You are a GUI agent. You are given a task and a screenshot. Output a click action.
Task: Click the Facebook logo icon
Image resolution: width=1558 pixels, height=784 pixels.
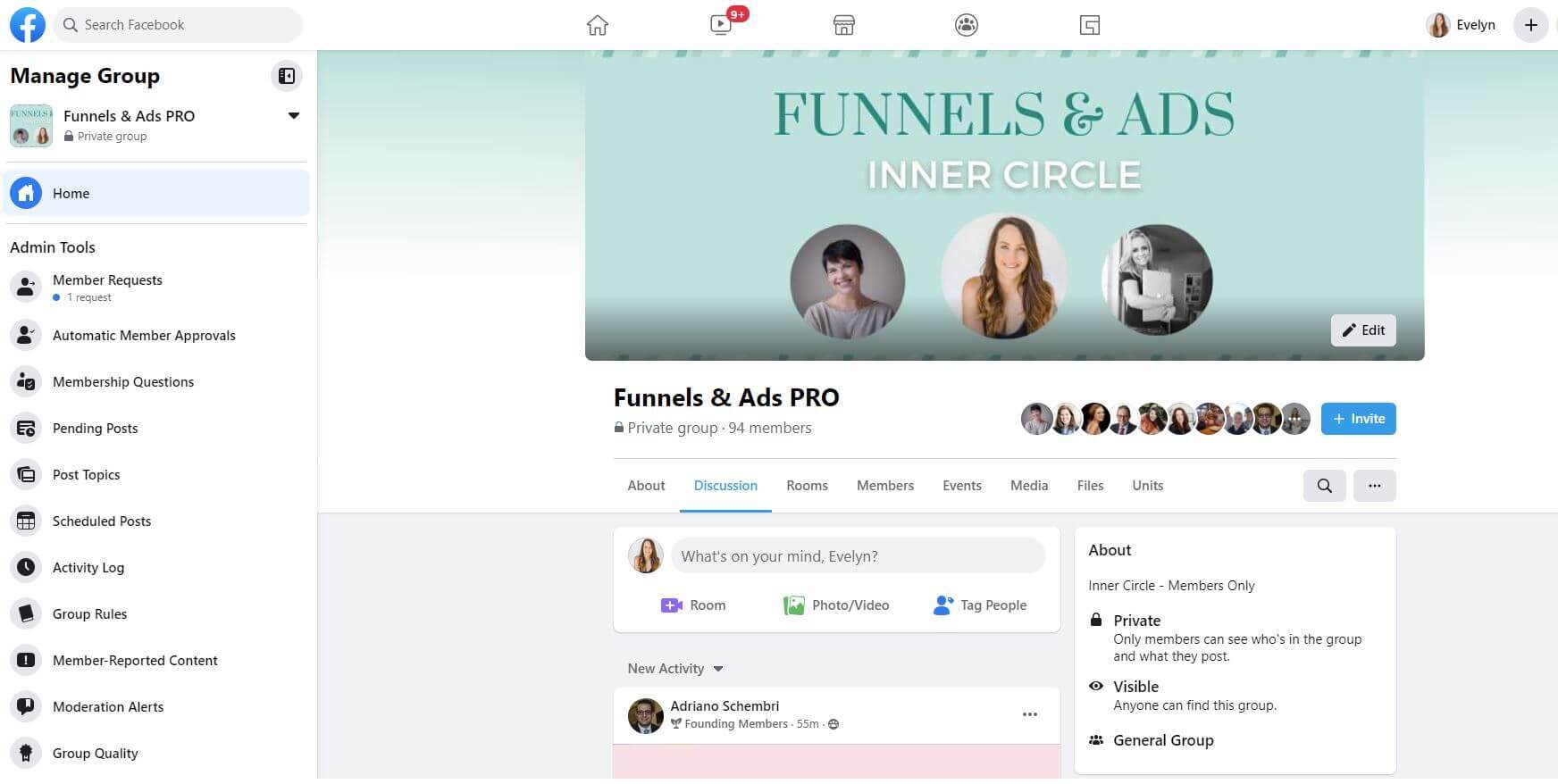pyautogui.click(x=28, y=25)
